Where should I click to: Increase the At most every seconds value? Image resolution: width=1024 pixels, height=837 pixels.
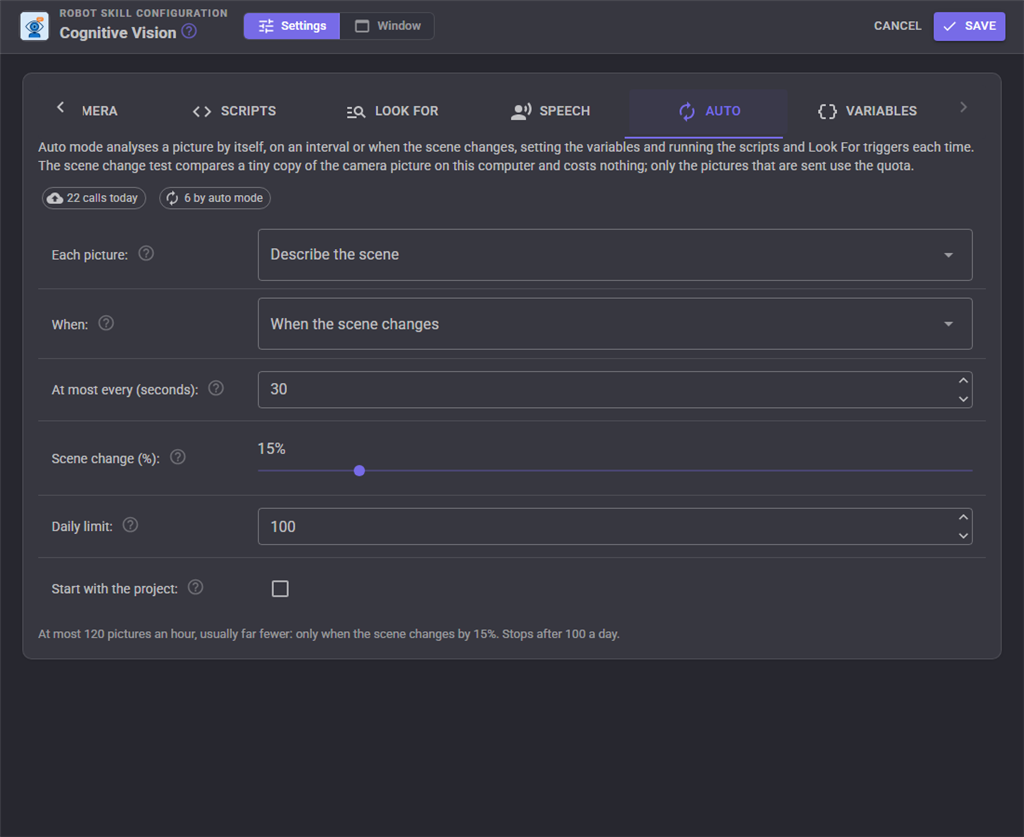pos(963,381)
